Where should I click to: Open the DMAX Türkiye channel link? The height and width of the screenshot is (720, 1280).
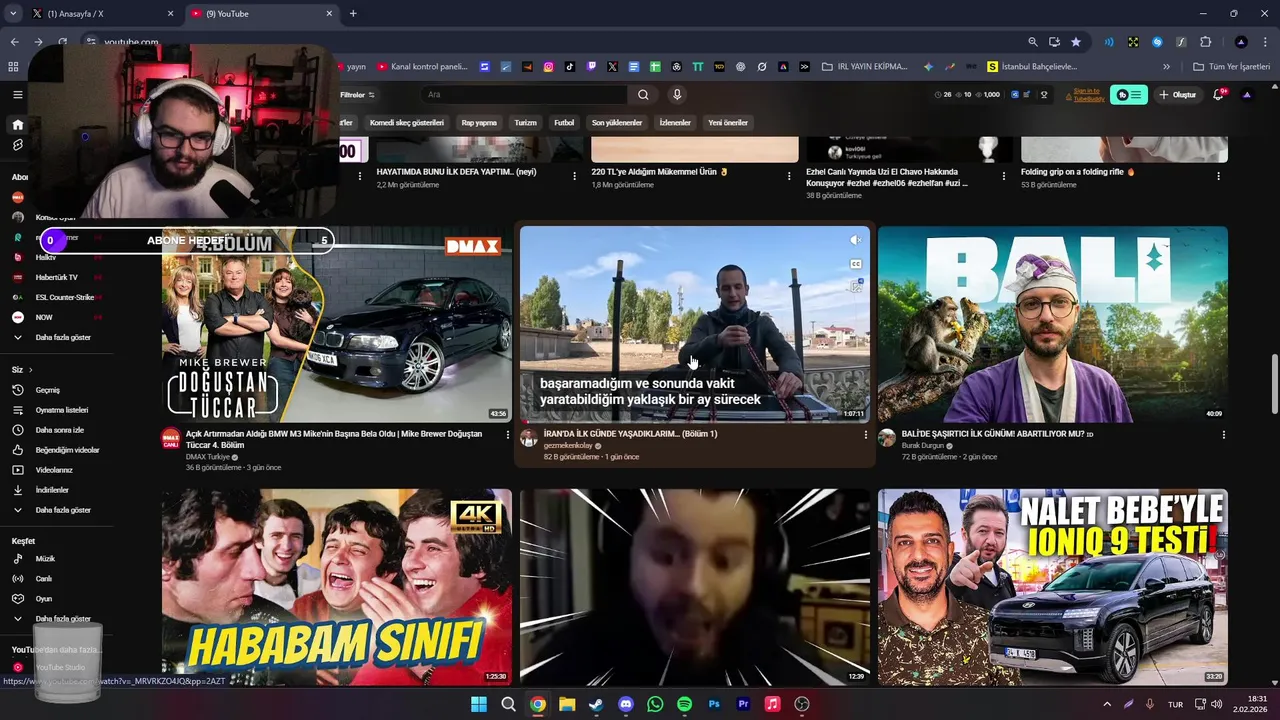coord(207,457)
